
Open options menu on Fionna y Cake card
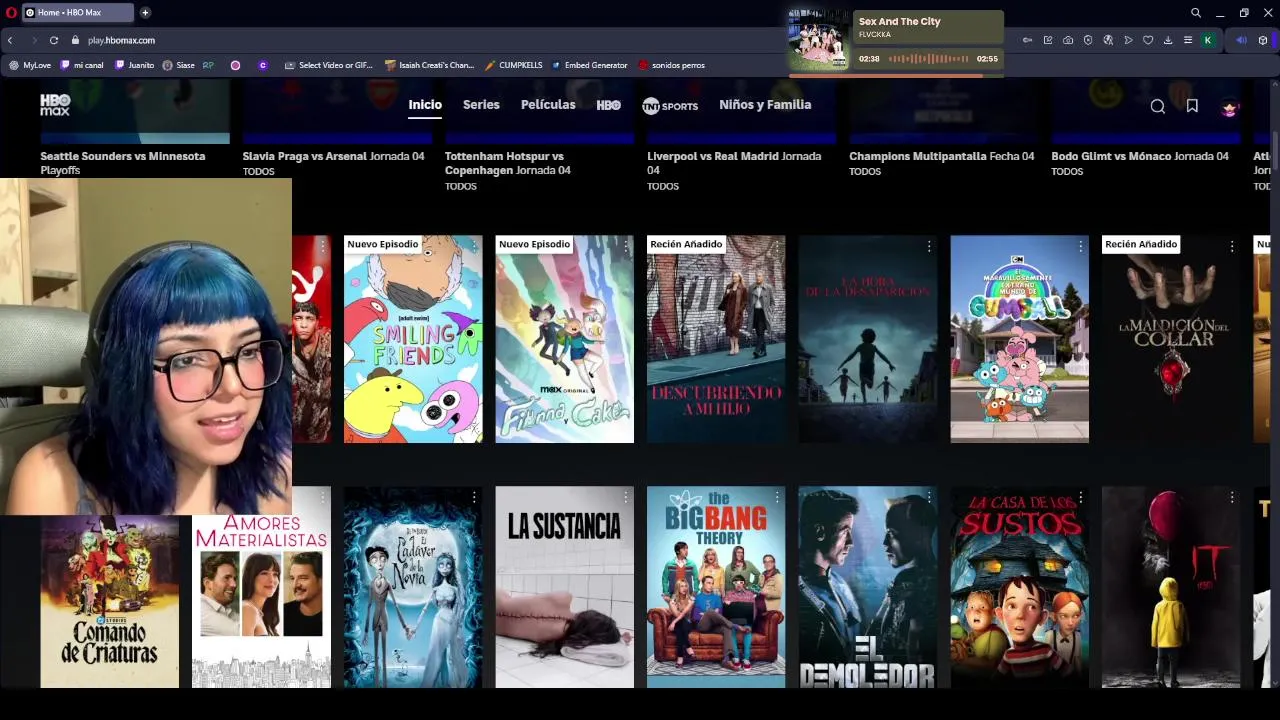pos(626,246)
